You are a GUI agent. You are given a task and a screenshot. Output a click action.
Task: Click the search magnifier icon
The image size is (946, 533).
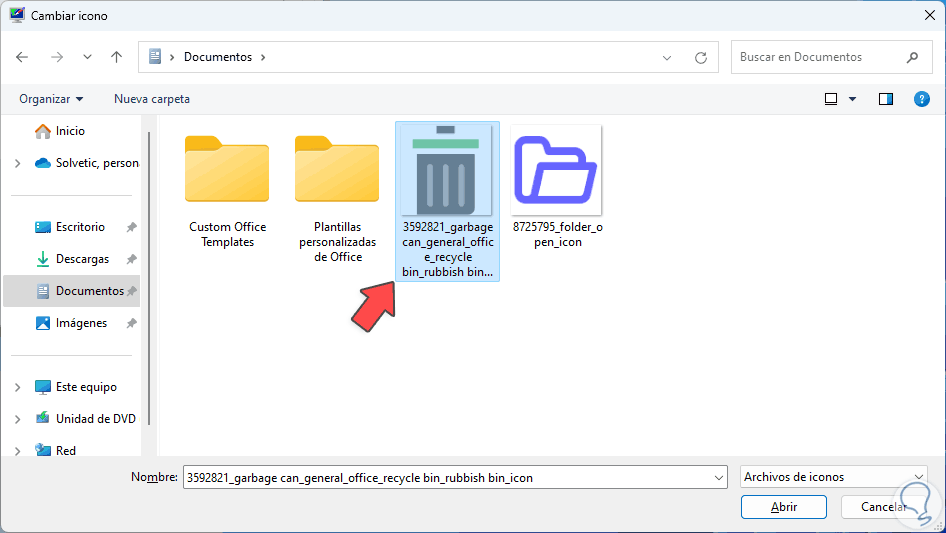pyautogui.click(x=912, y=57)
